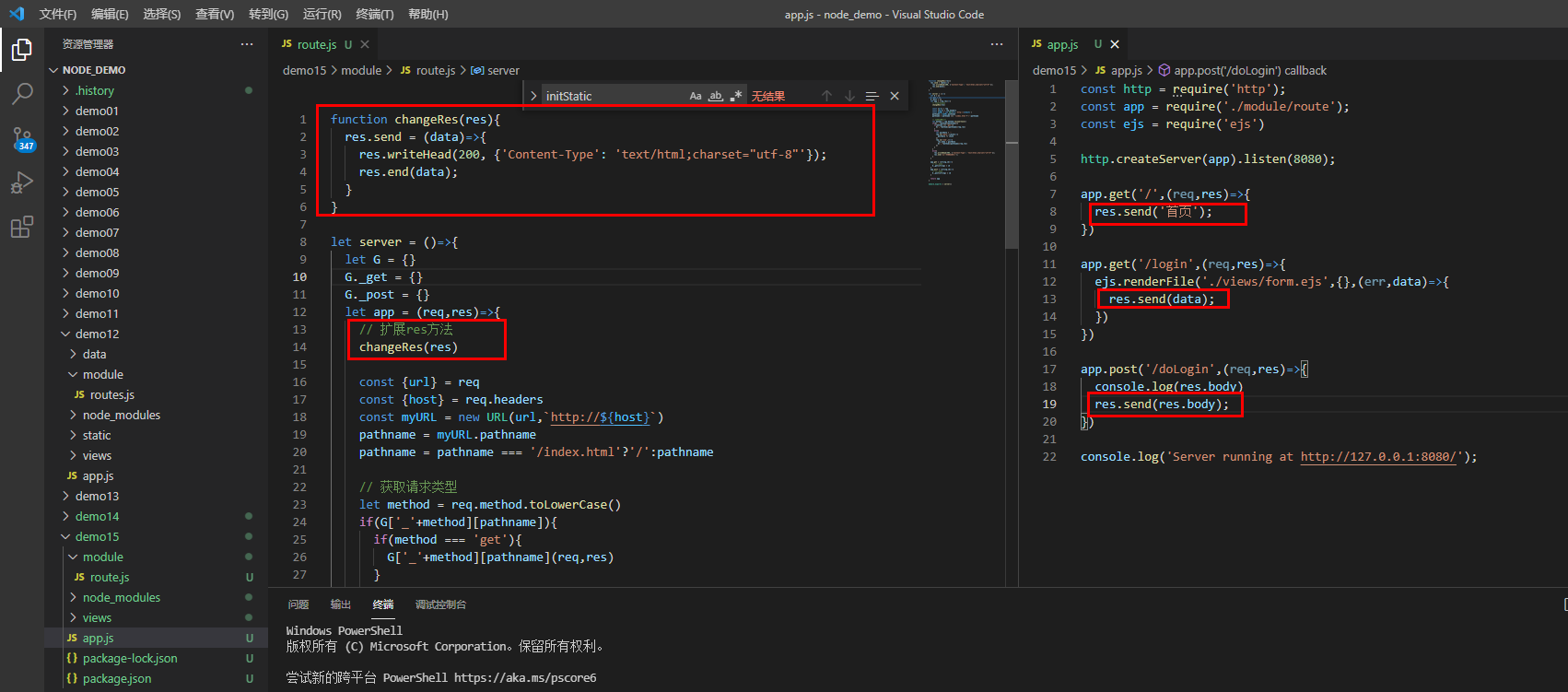
Task: Expand the data folder under demo12
Action: tap(156, 354)
